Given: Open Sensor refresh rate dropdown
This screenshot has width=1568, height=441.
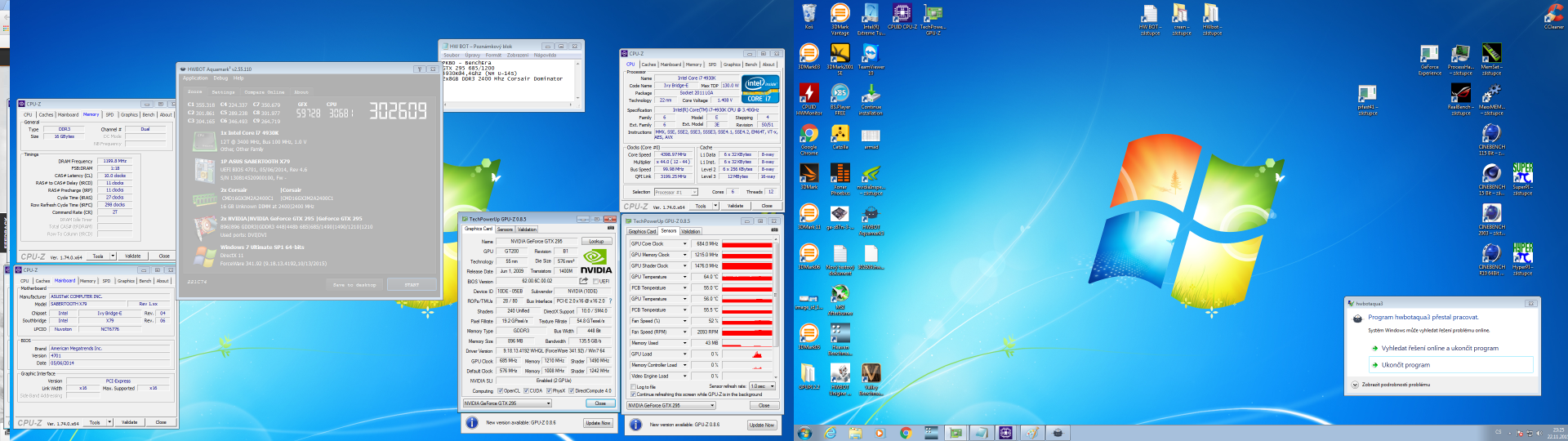Looking at the screenshot, I should (762, 386).
